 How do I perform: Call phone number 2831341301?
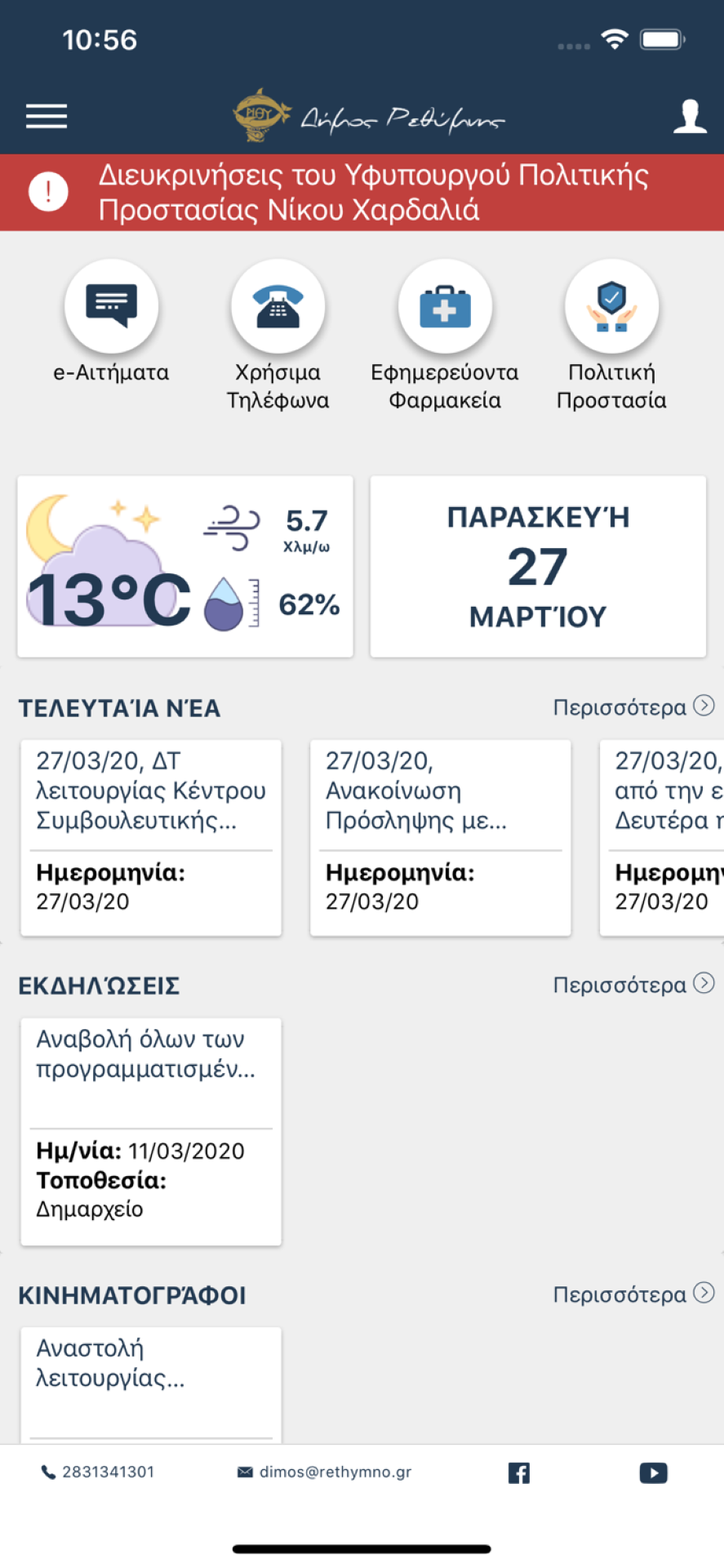(98, 1472)
